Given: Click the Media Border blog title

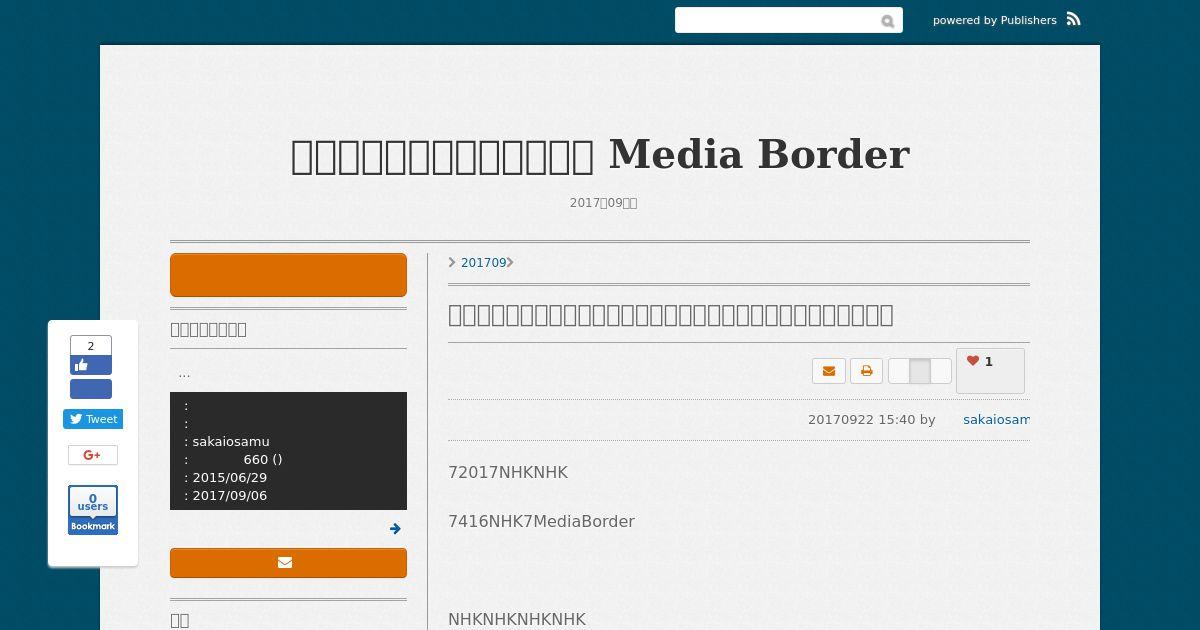Looking at the screenshot, I should pos(600,155).
